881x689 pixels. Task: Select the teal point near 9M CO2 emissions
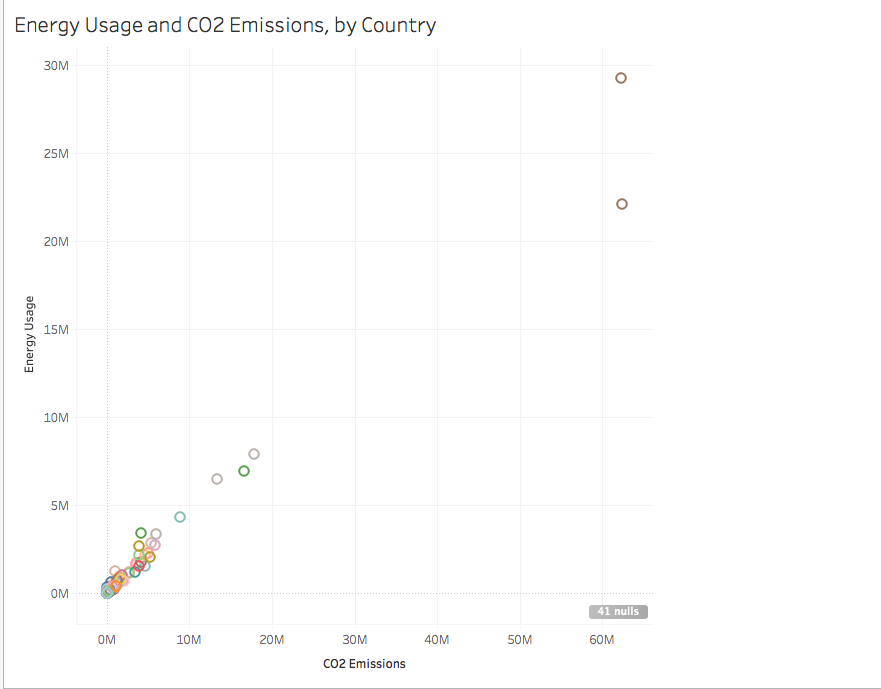[x=180, y=517]
